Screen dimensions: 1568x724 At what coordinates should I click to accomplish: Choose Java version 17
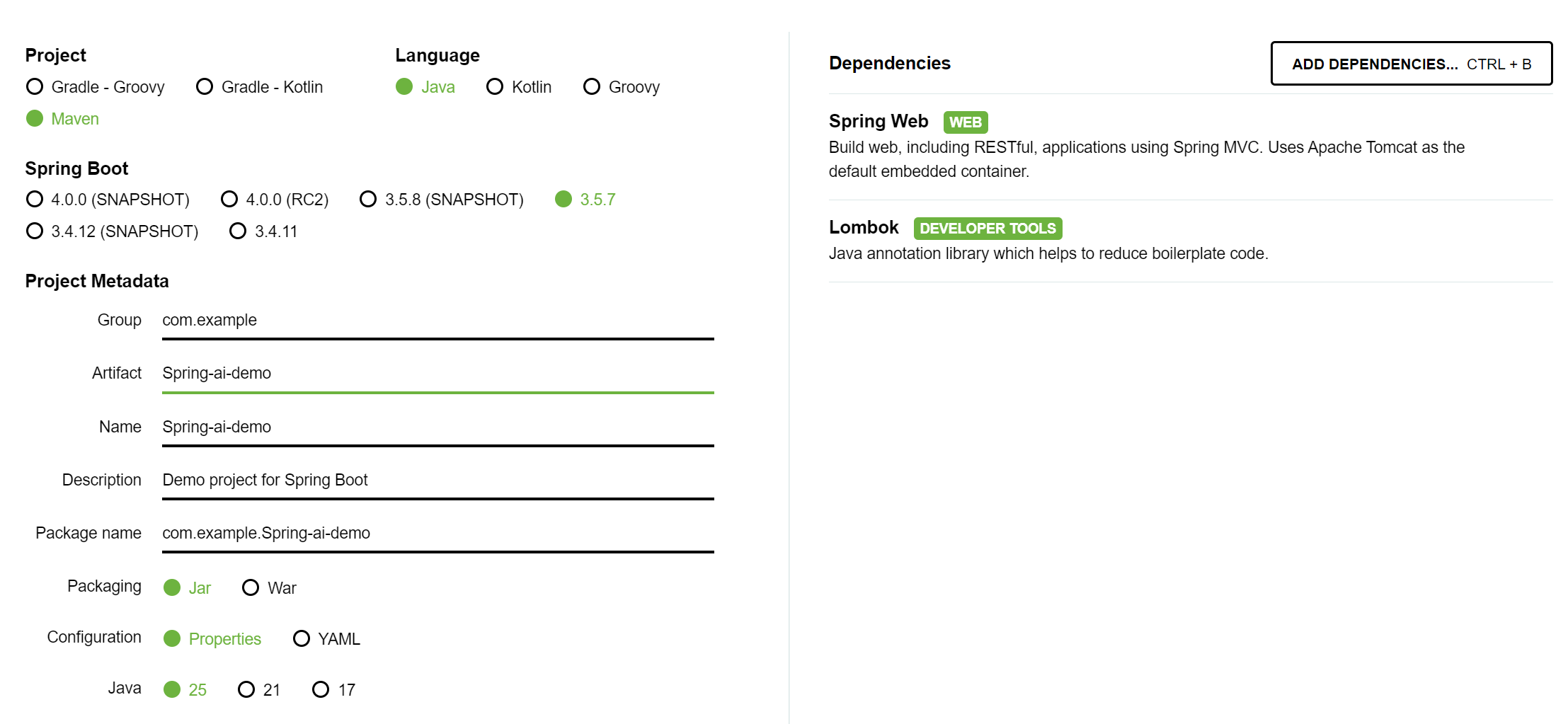click(x=321, y=690)
